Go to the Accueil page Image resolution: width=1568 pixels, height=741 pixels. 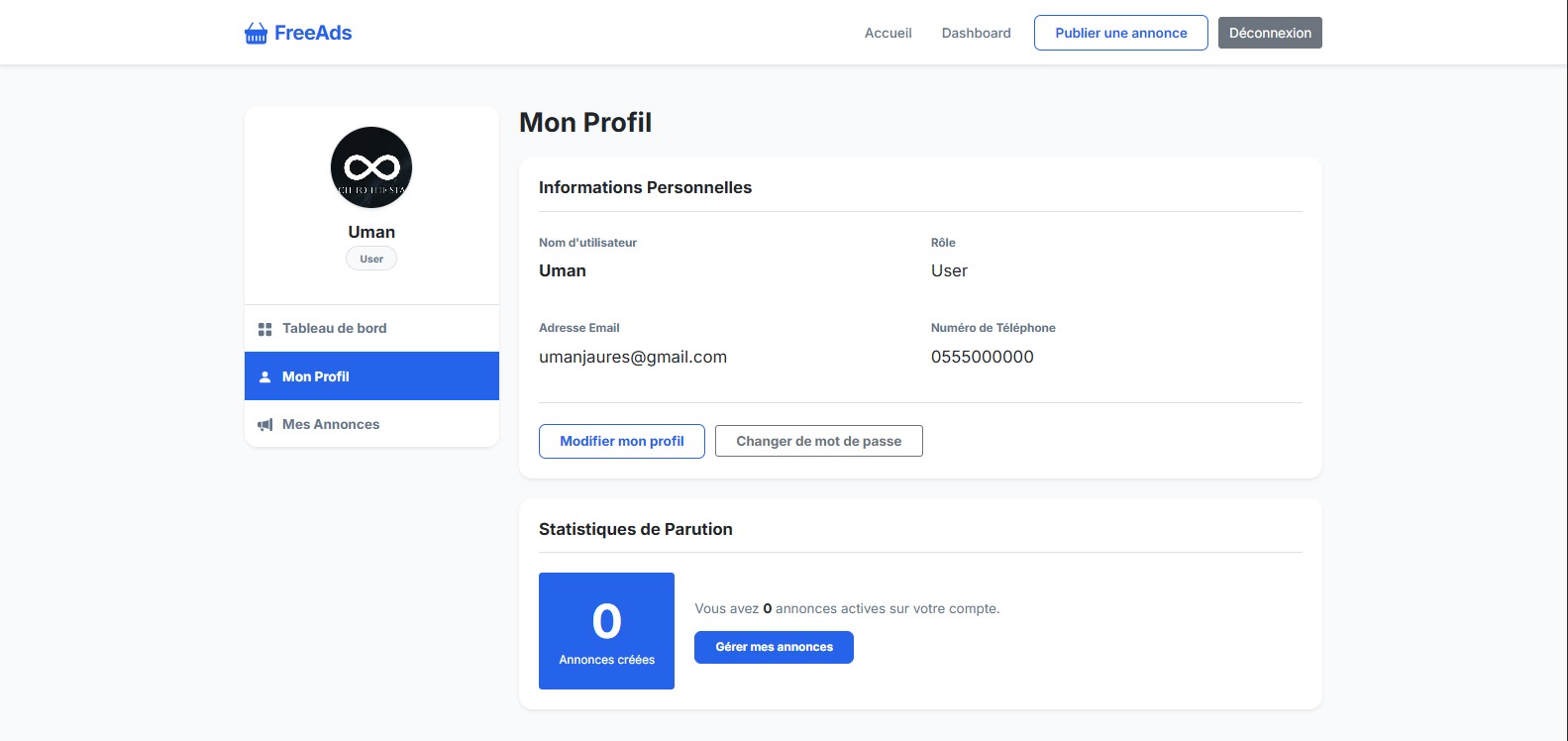coord(888,33)
